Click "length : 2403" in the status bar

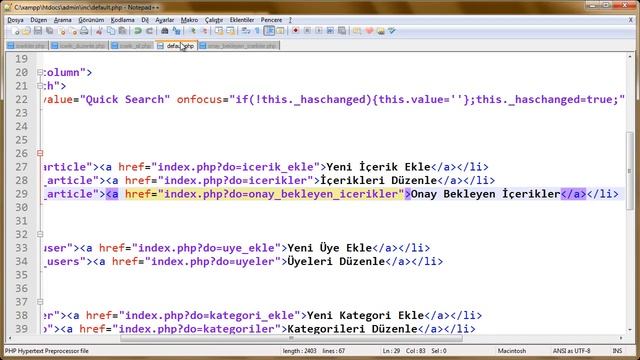[x=299, y=351]
